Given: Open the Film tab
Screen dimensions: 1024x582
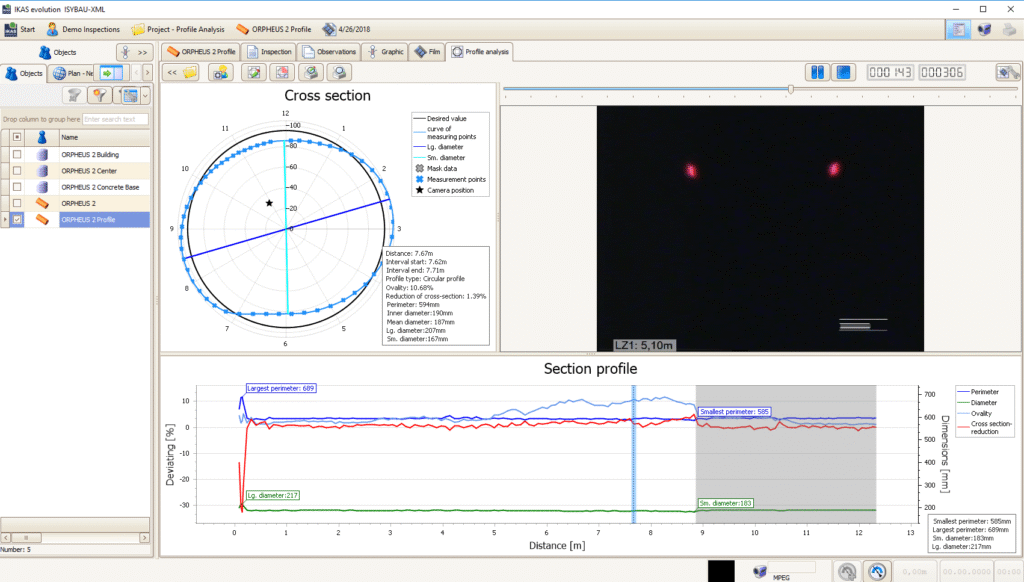Looking at the screenshot, I should 427,52.
